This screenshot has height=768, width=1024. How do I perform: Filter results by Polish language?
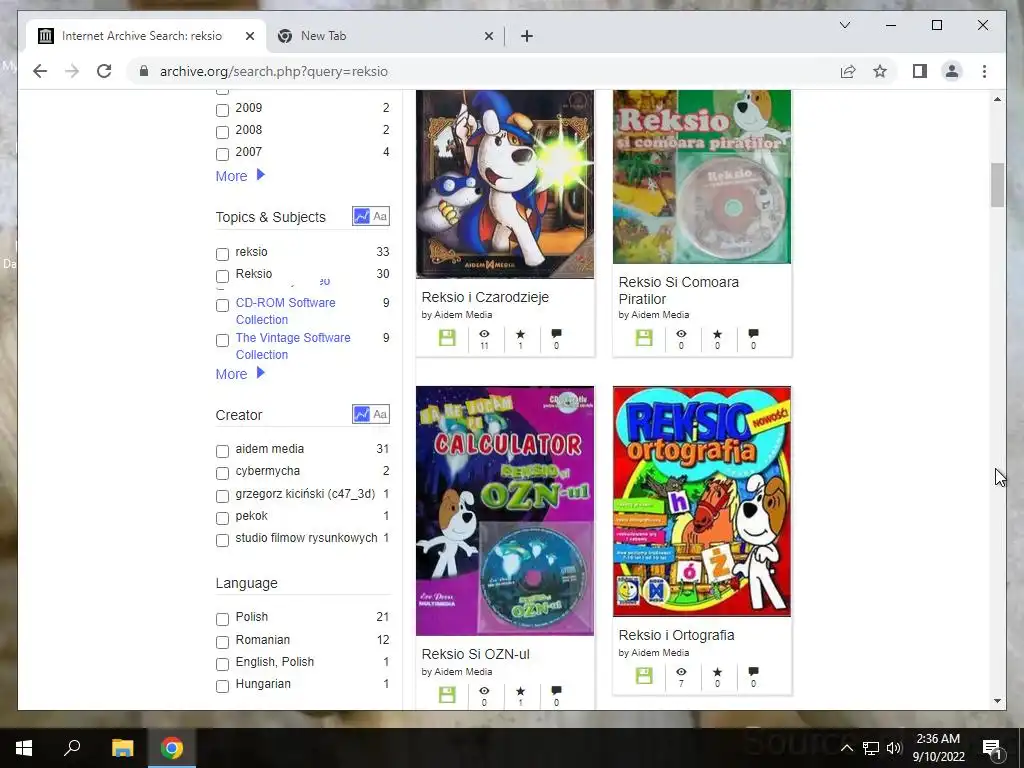pyautogui.click(x=222, y=619)
